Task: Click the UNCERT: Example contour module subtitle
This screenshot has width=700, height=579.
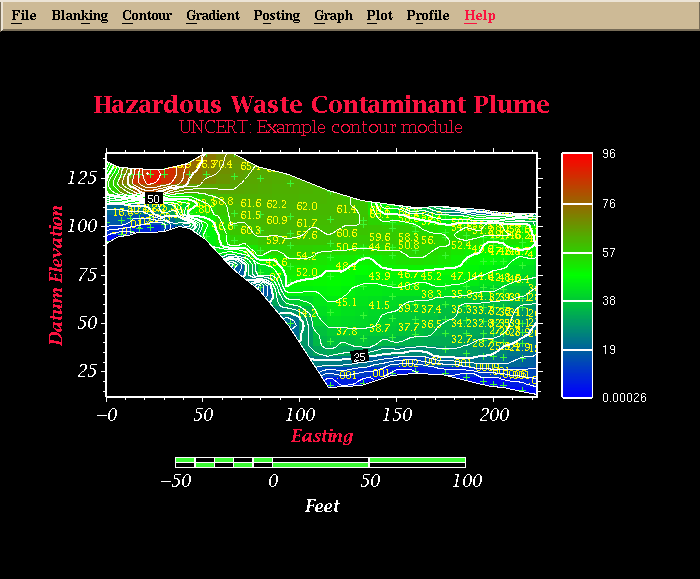Action: pos(321,128)
